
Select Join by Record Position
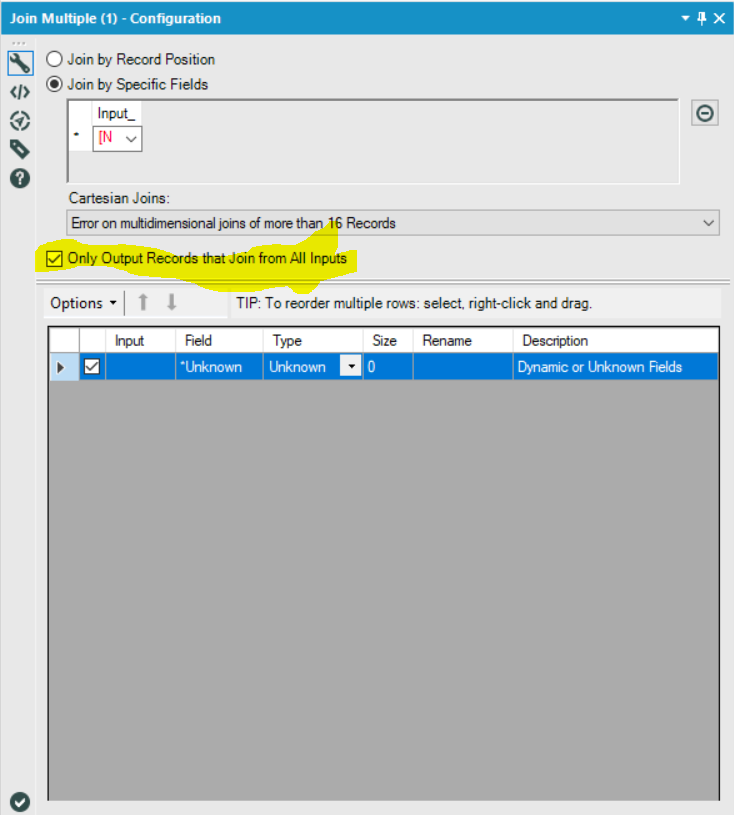130,59
